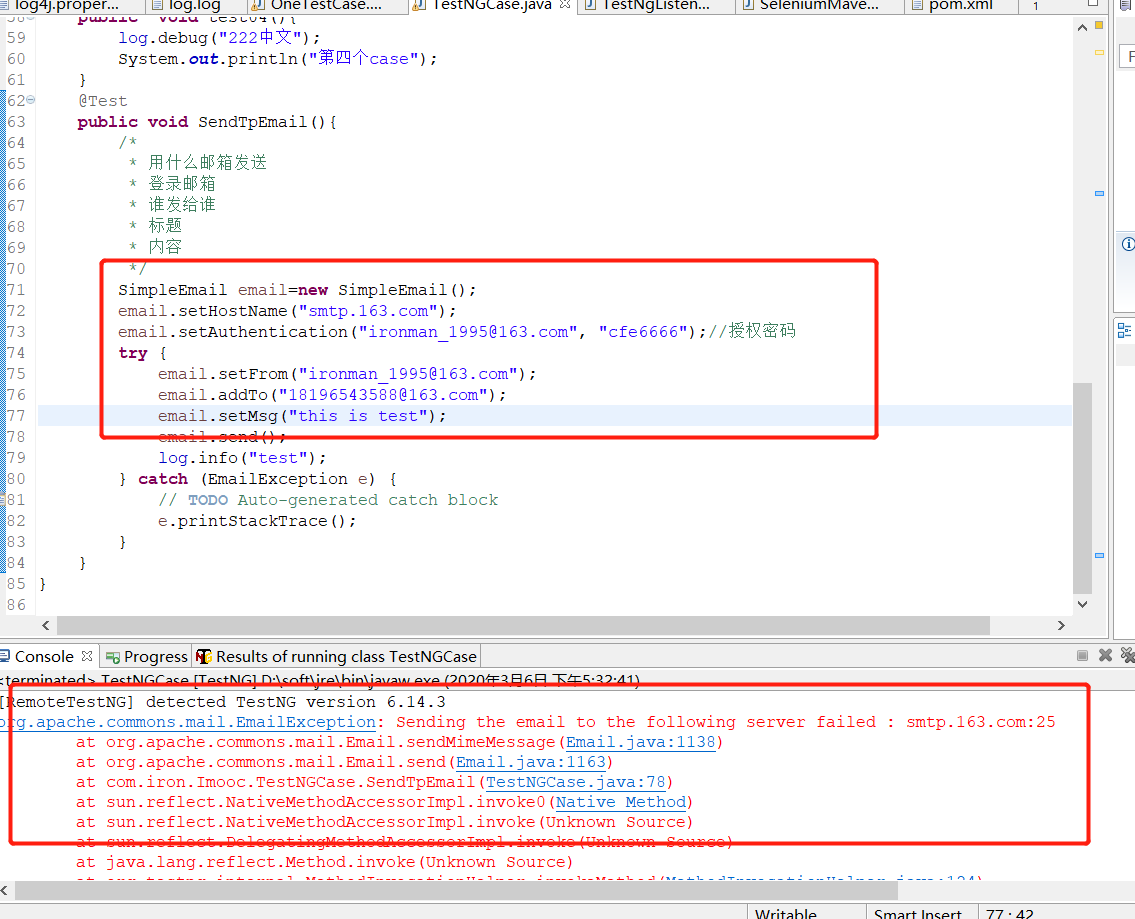The width and height of the screenshot is (1135, 919).
Task: Click the editor horizontal scroll left arrow
Action: (x=46, y=625)
